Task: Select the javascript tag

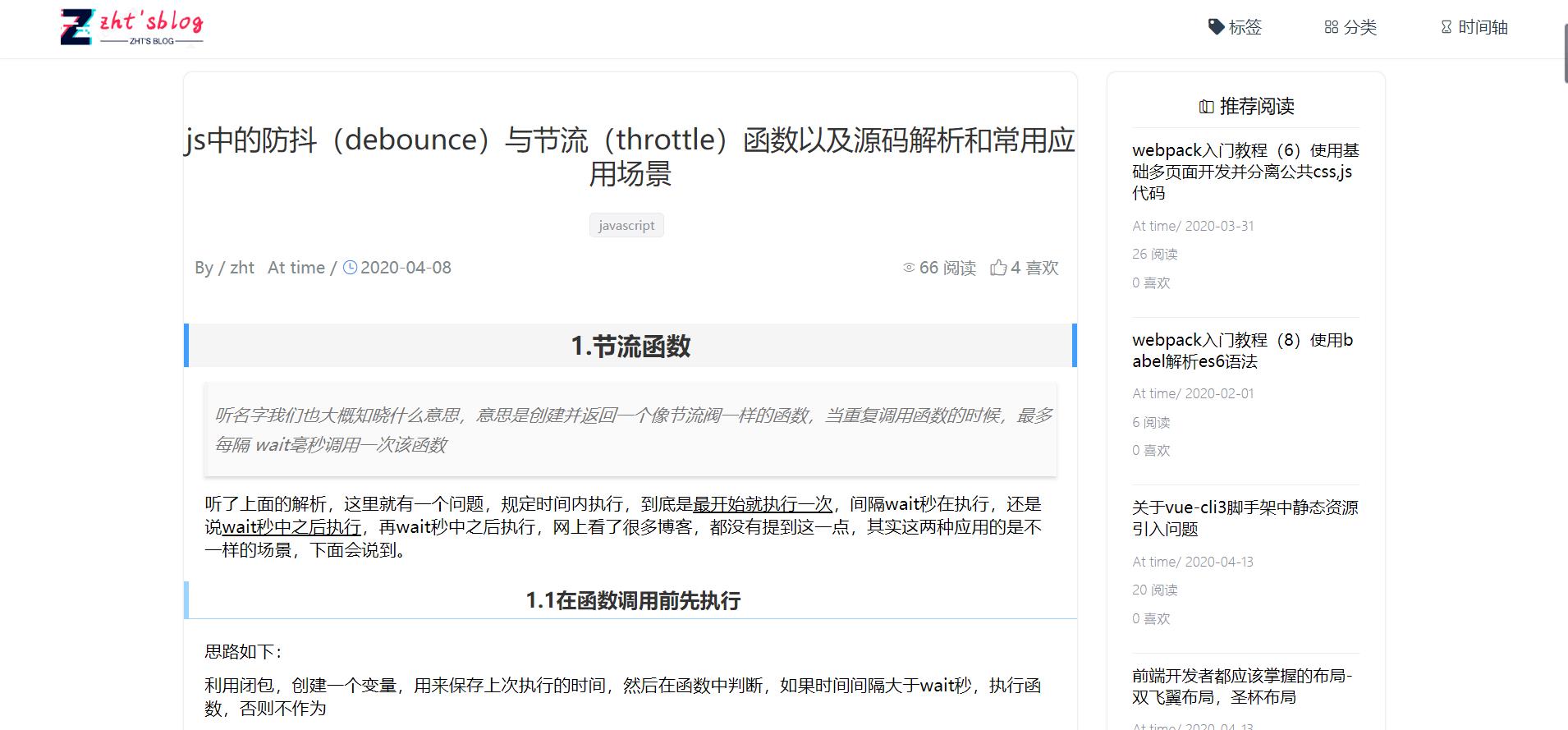Action: [626, 225]
